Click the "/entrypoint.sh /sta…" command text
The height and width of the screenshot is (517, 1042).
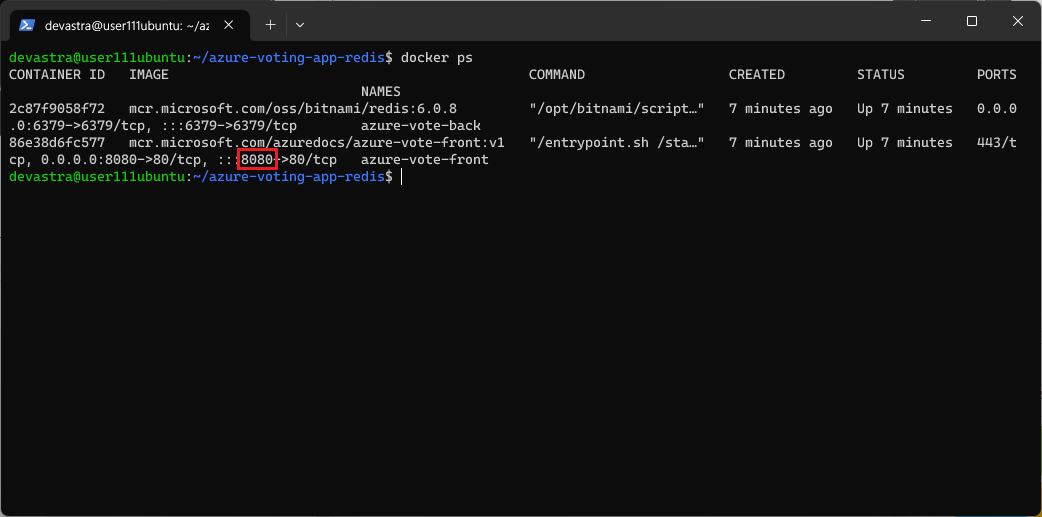[617, 143]
